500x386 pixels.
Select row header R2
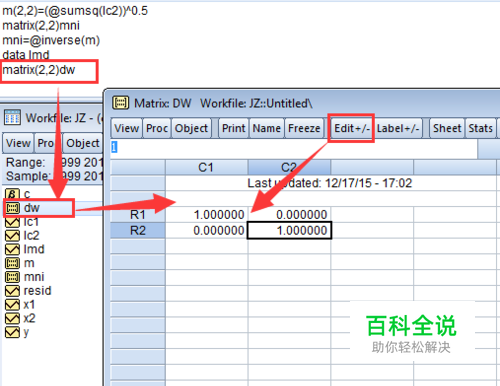pyautogui.click(x=138, y=230)
